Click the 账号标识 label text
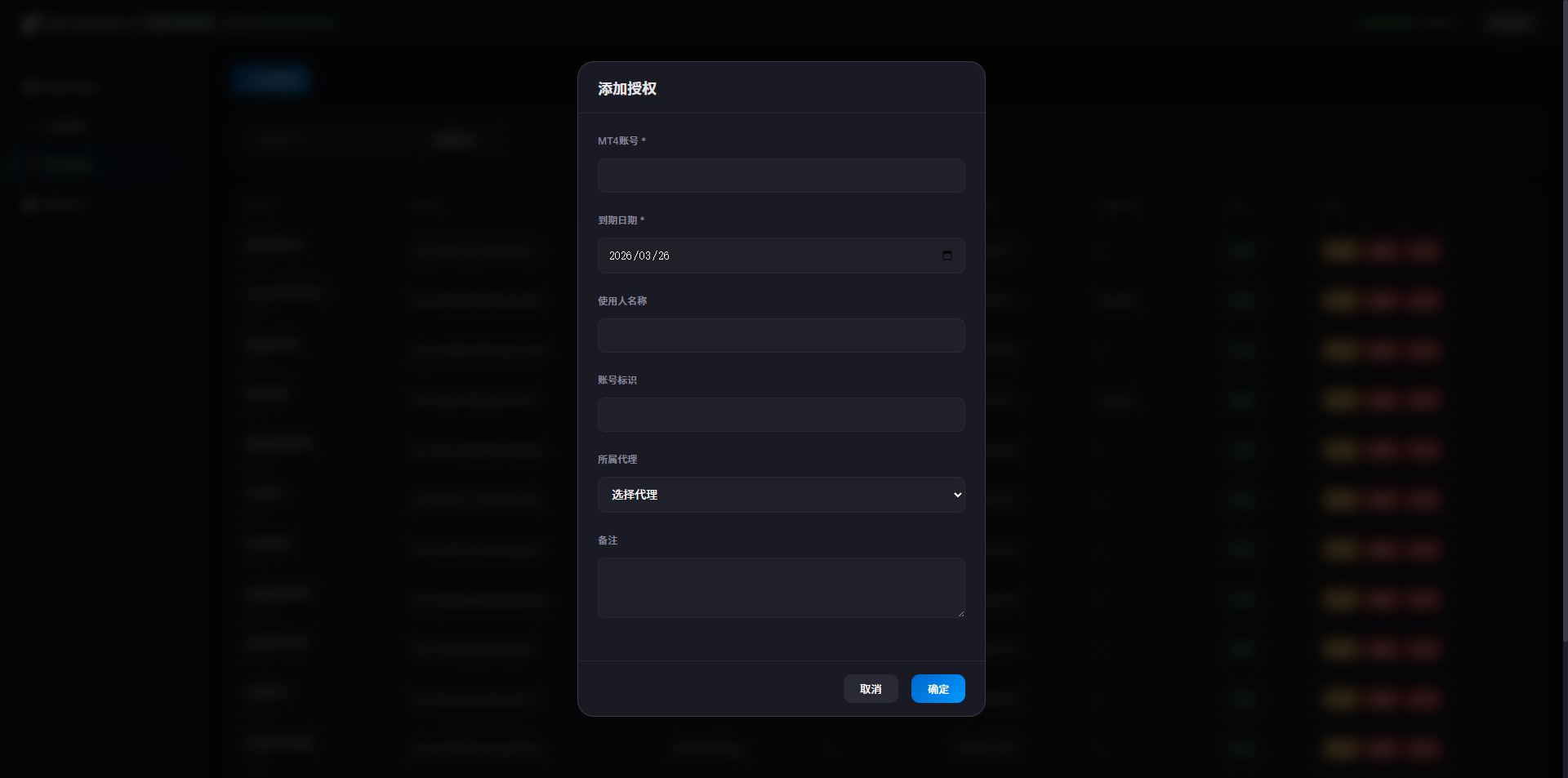The height and width of the screenshot is (778, 1568). pyautogui.click(x=617, y=380)
